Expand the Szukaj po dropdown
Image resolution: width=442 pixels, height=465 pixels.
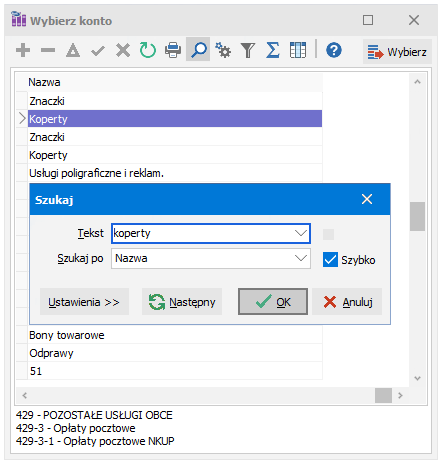click(x=301, y=258)
